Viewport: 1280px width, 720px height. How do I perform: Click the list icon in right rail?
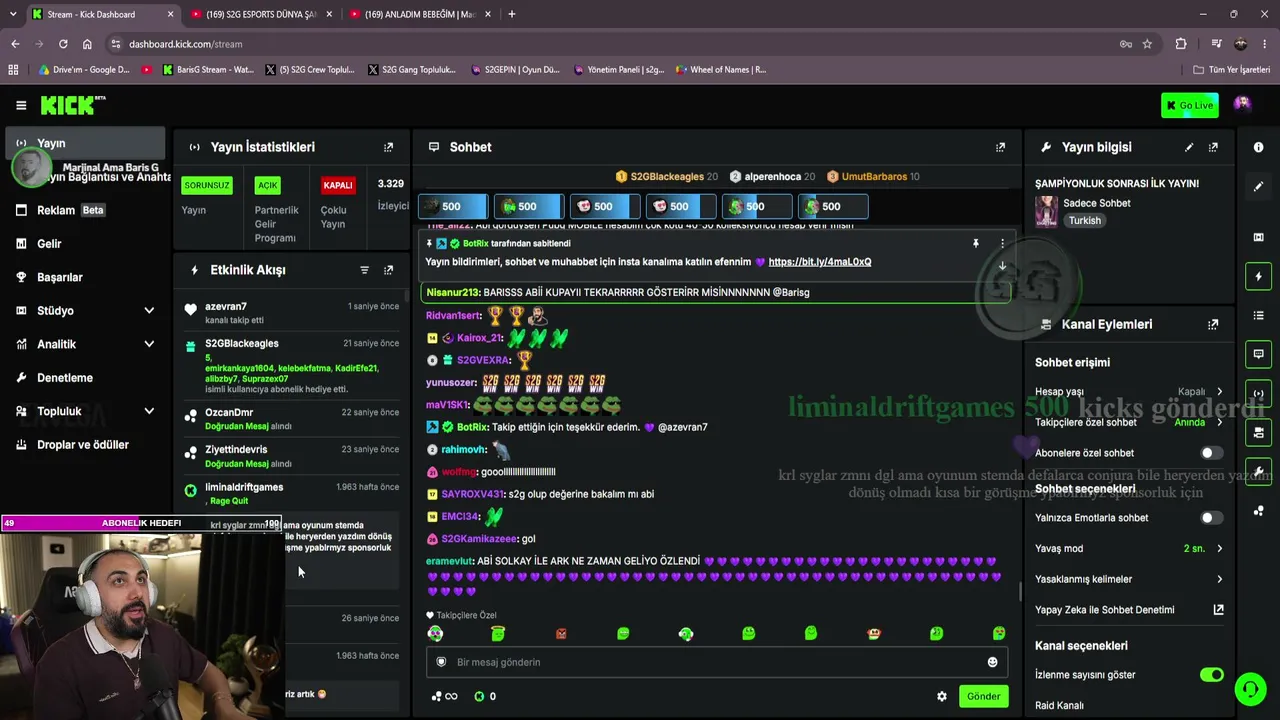(1258, 315)
